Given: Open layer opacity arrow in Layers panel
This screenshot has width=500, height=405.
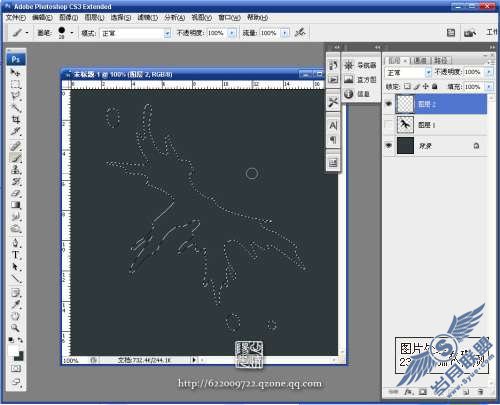Looking at the screenshot, I should point(489,72).
